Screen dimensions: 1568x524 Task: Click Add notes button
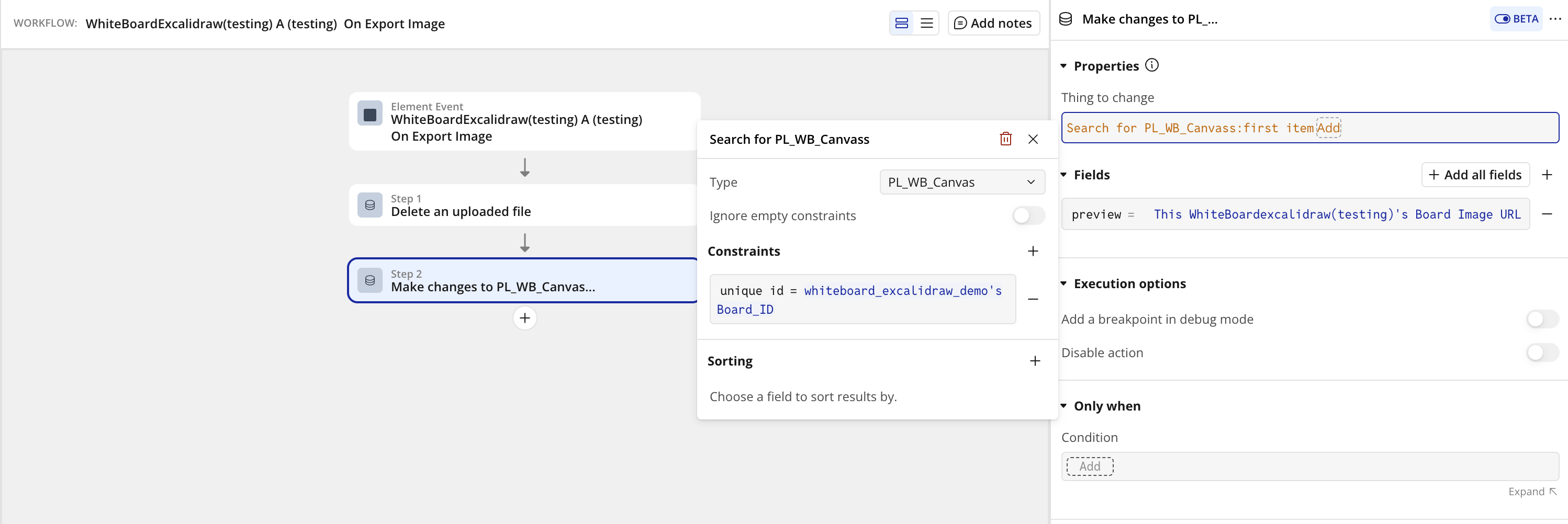point(993,23)
